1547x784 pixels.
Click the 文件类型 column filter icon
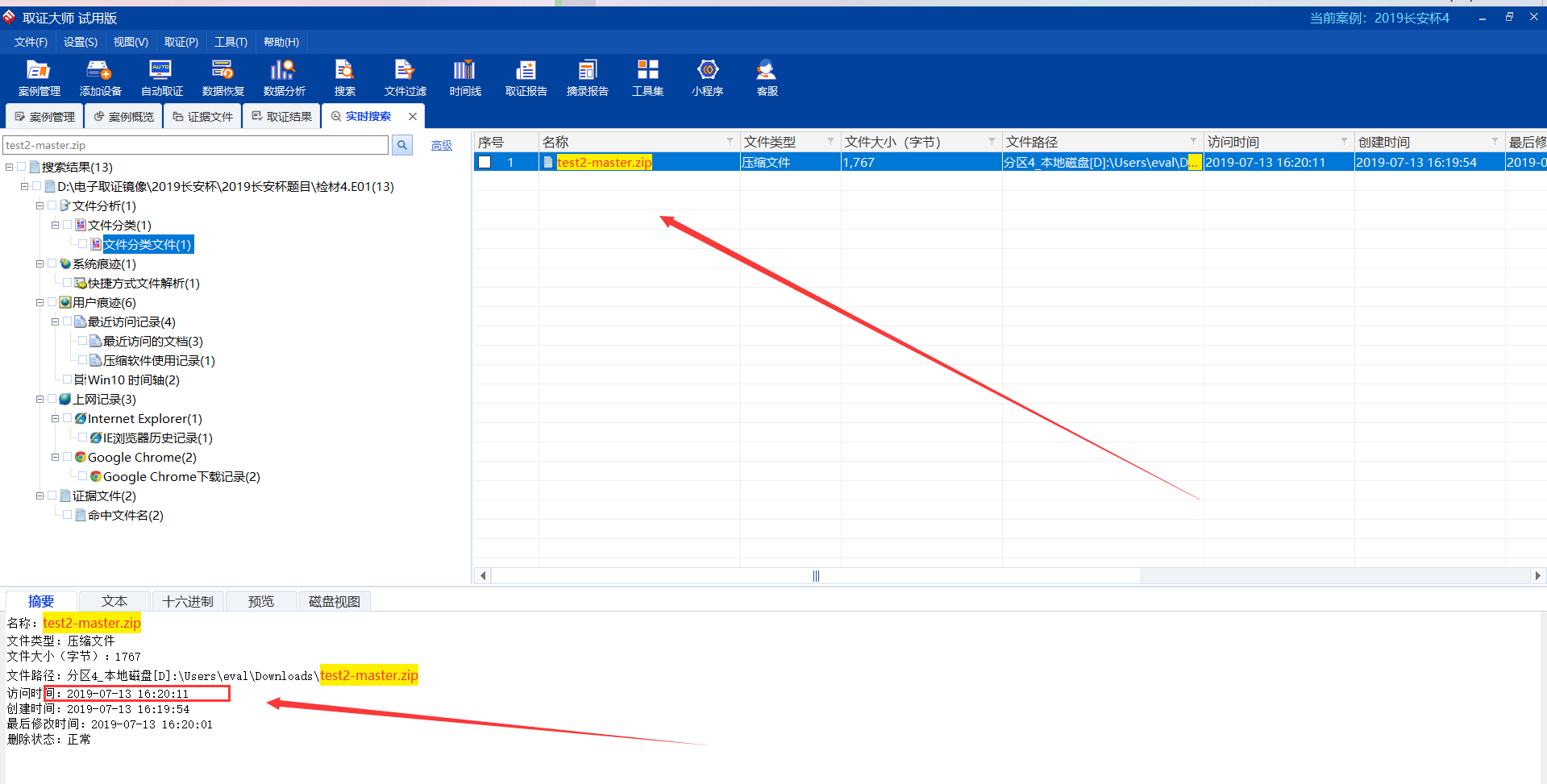(x=830, y=141)
